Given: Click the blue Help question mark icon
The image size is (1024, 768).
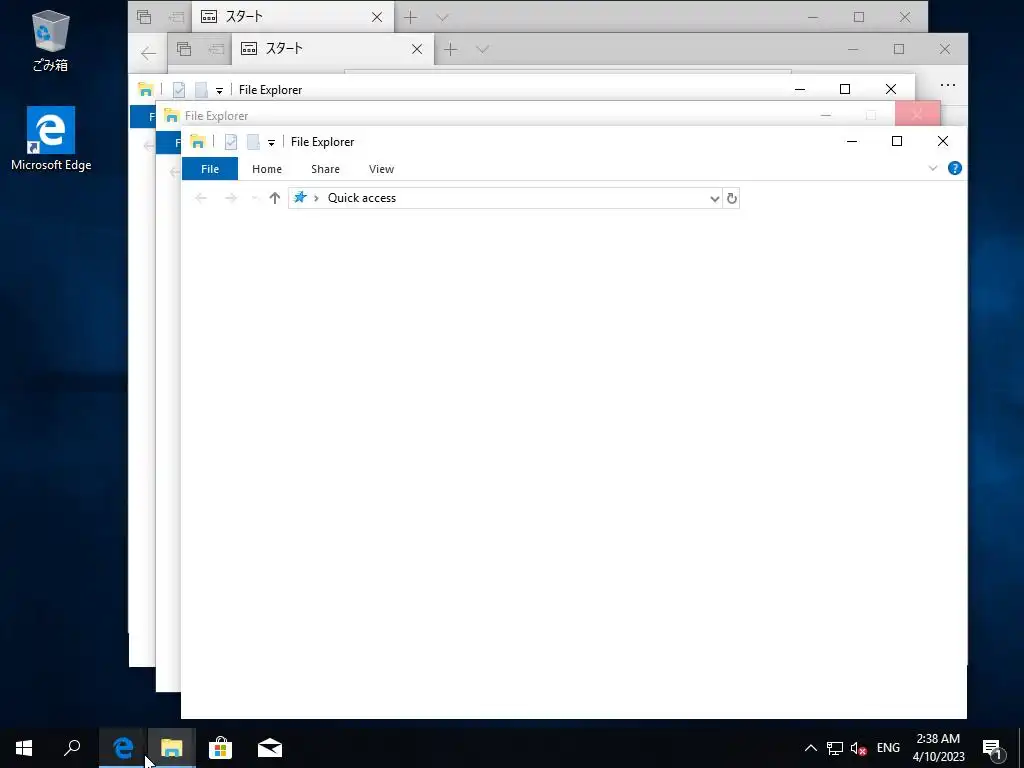Looking at the screenshot, I should pos(954,168).
